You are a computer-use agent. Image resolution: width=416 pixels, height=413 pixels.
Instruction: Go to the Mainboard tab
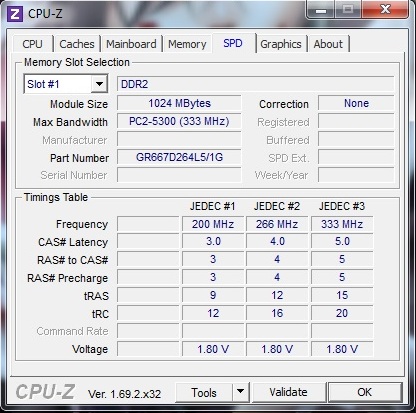(131, 44)
